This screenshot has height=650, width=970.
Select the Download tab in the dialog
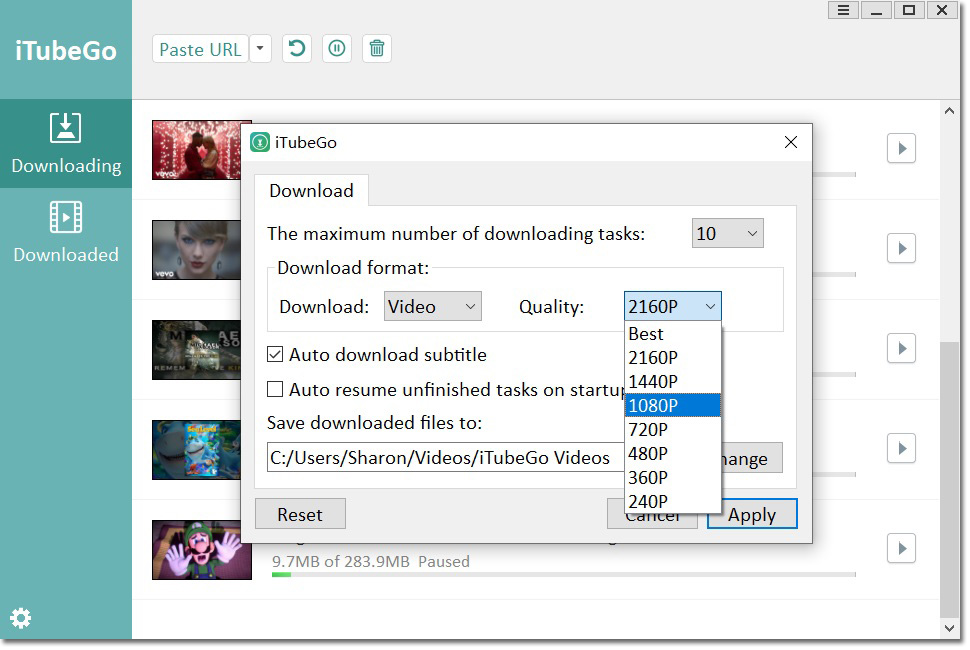(x=311, y=190)
